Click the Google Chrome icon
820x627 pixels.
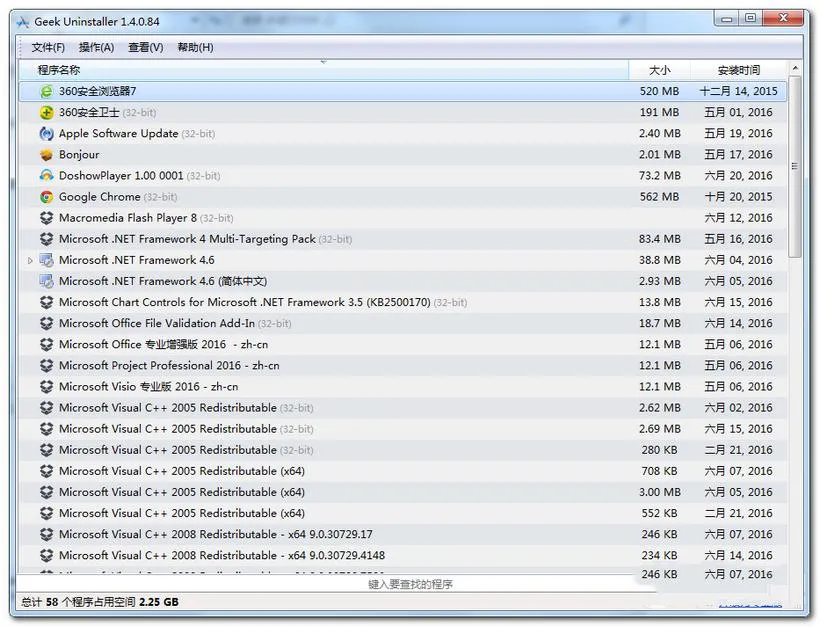[x=47, y=197]
